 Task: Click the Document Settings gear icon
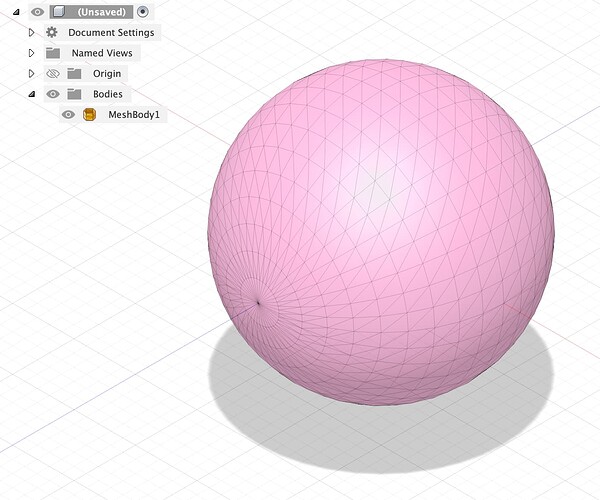pos(52,32)
